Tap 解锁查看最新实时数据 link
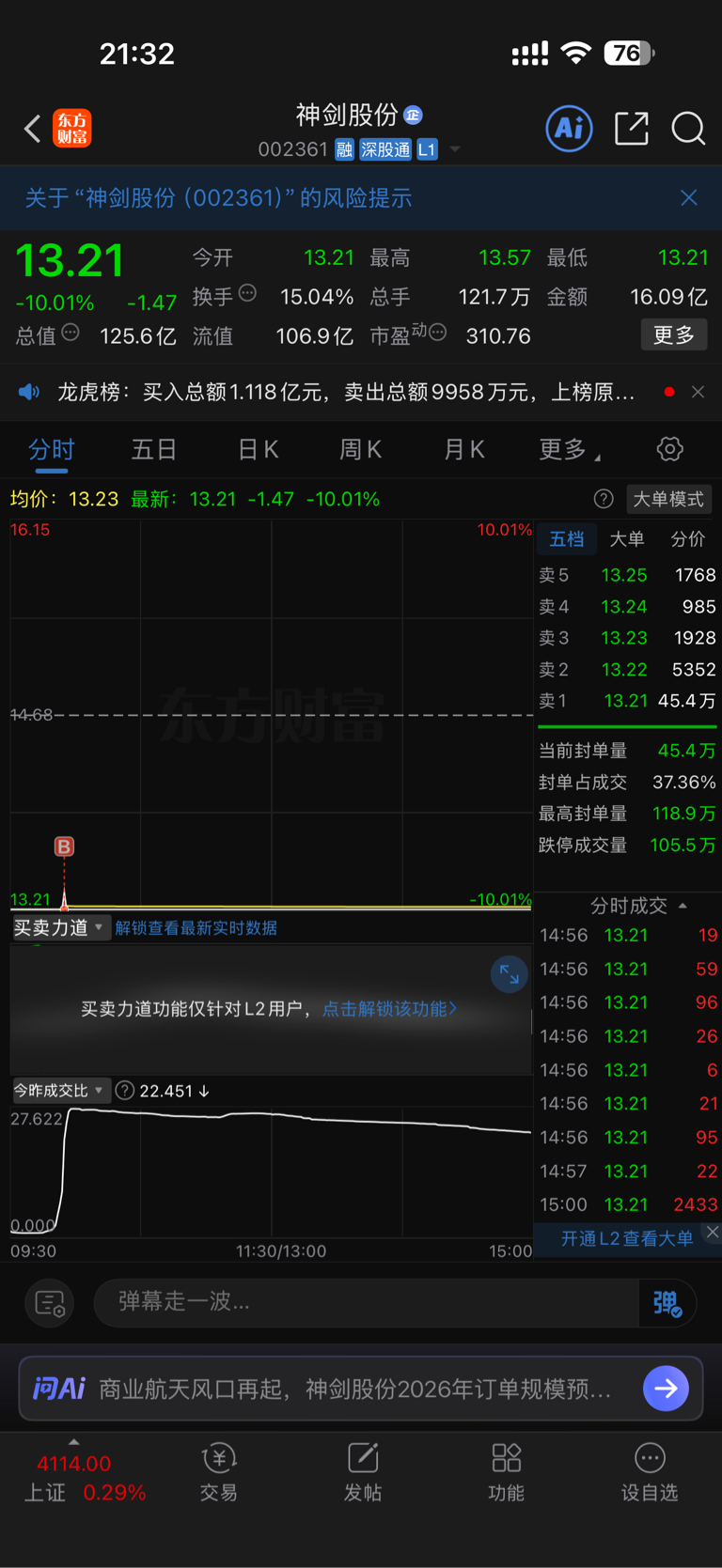722x1568 pixels. click(196, 928)
